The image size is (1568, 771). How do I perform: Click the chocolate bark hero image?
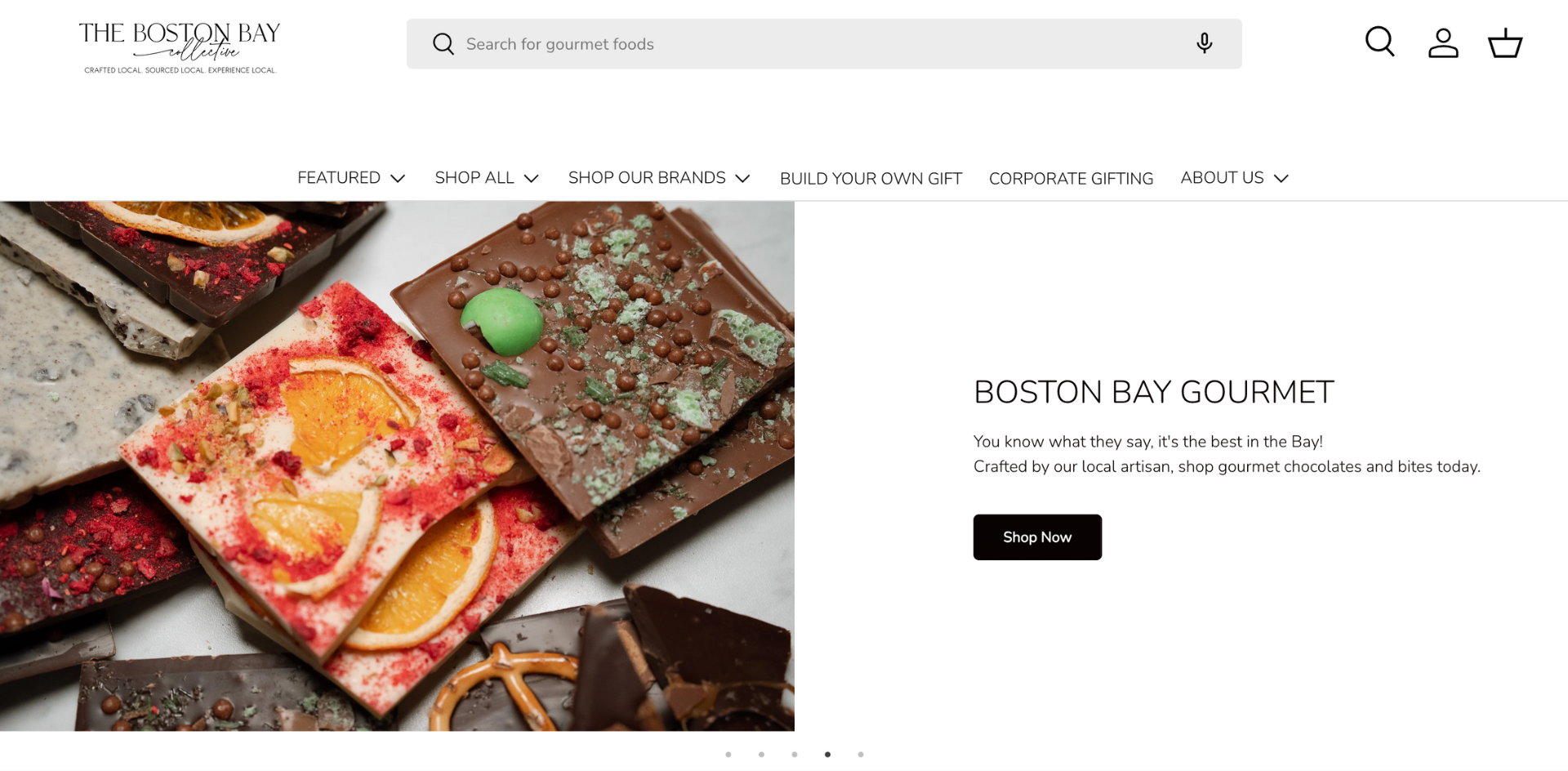397,466
